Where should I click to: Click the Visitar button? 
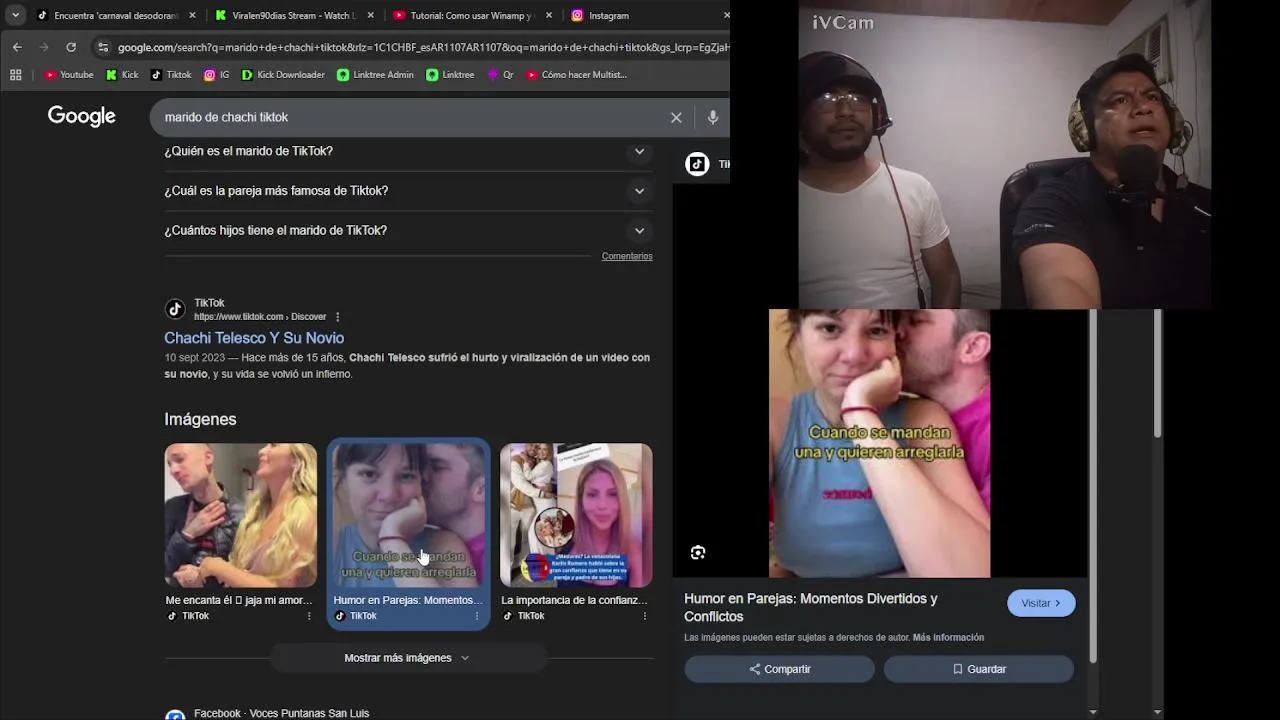click(1041, 603)
